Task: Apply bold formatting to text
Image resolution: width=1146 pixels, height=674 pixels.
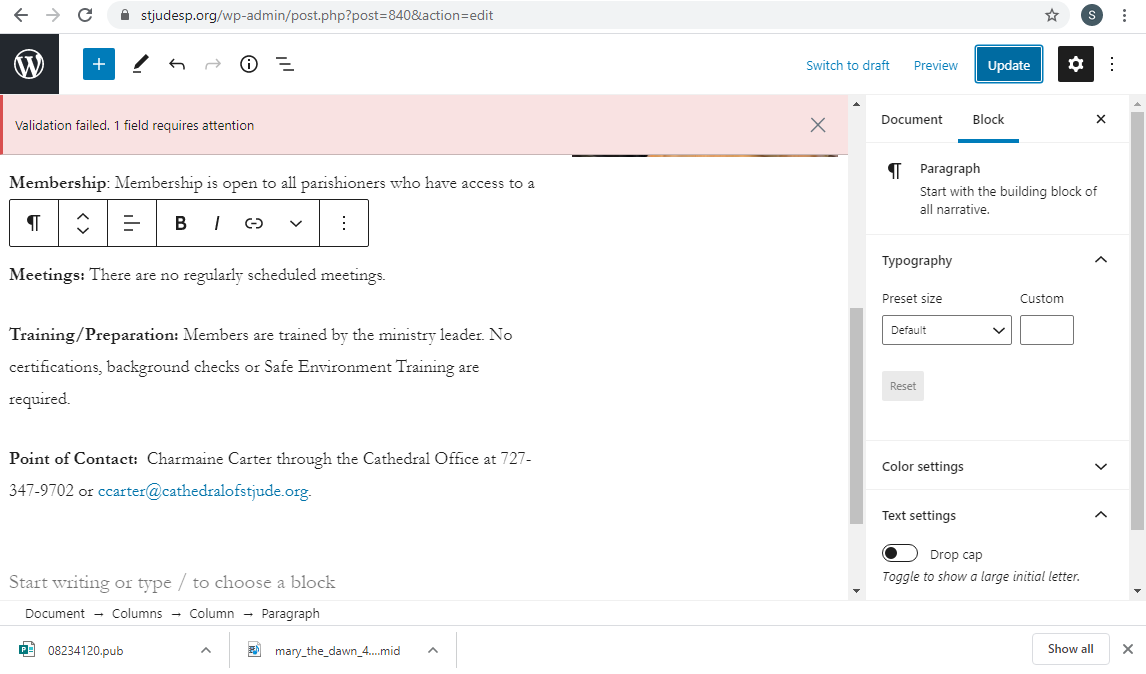Action: click(x=181, y=223)
